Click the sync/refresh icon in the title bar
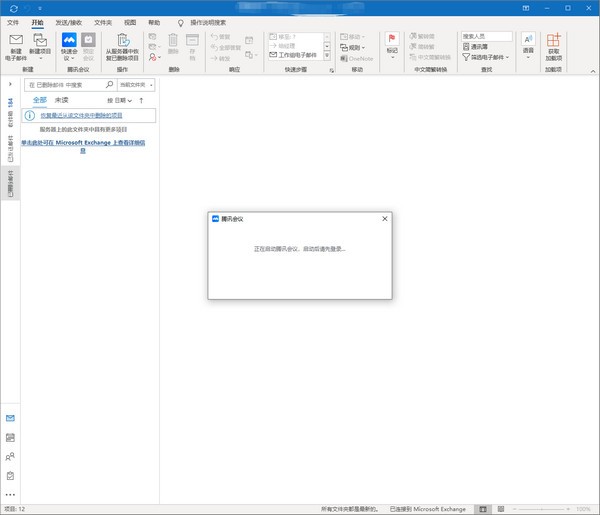The height and width of the screenshot is (515, 600). [x=12, y=7]
